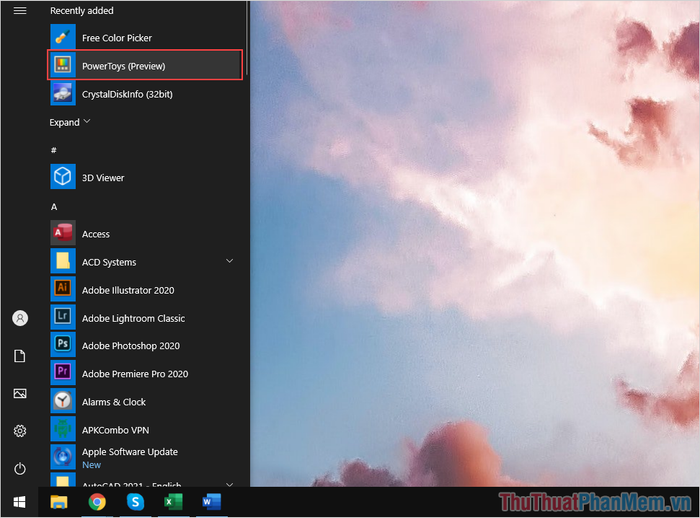Click the 'Adobe Illustrator 2020' label
The image size is (700, 518).
(x=128, y=290)
